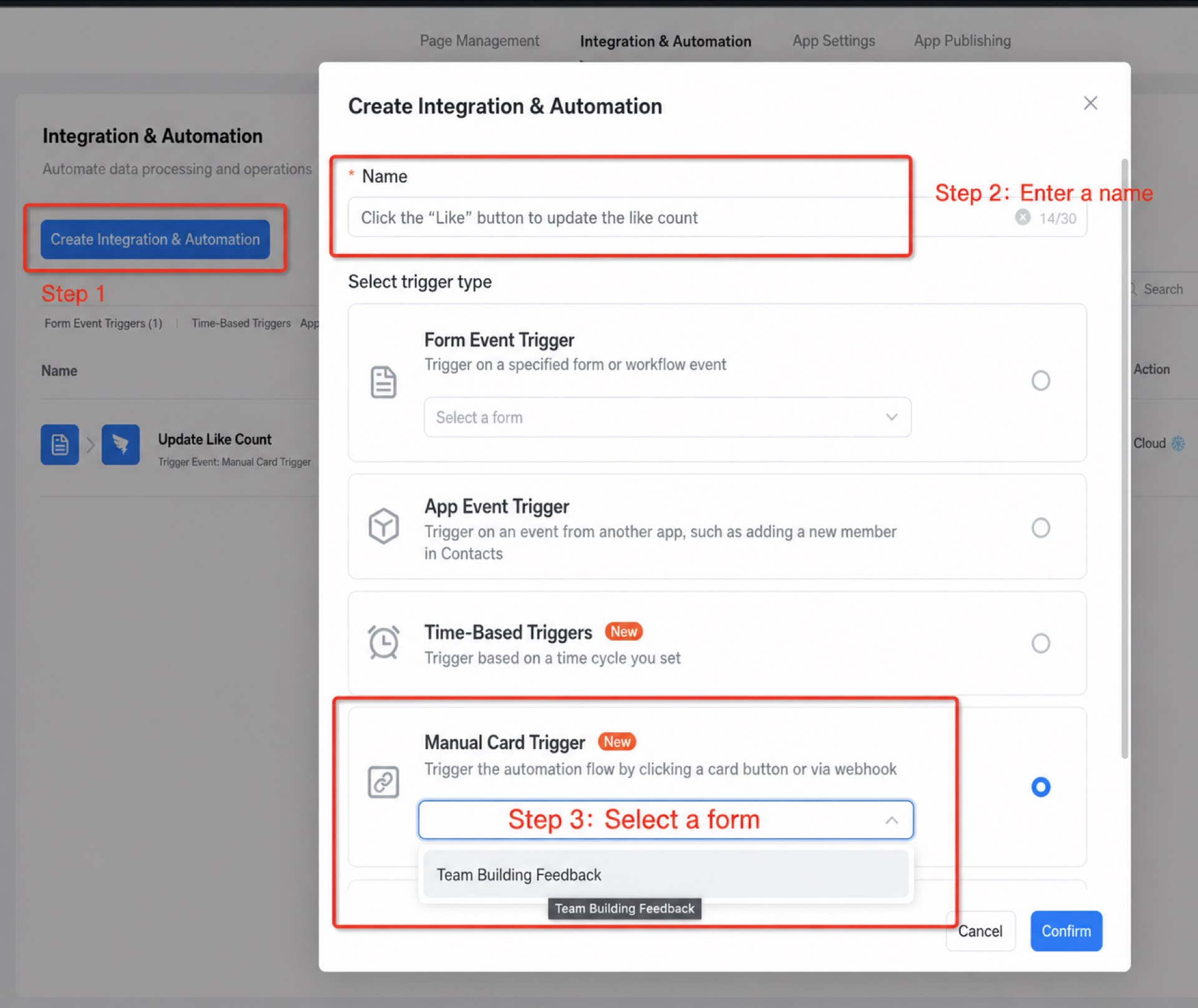Select the Form Event Trigger radio button
Screen dimensions: 1198x1008
point(1040,380)
